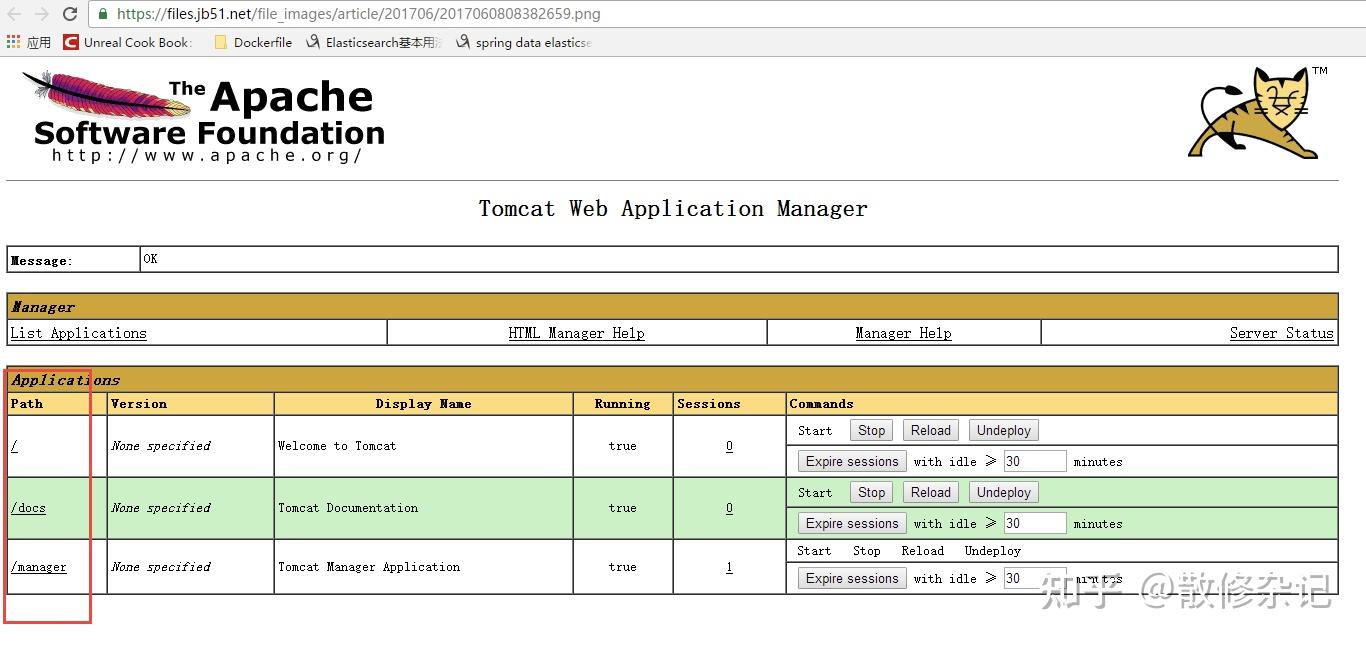Open sessions count link for Tomcat Manager Application
The width and height of the screenshot is (1366, 646).
pos(729,567)
